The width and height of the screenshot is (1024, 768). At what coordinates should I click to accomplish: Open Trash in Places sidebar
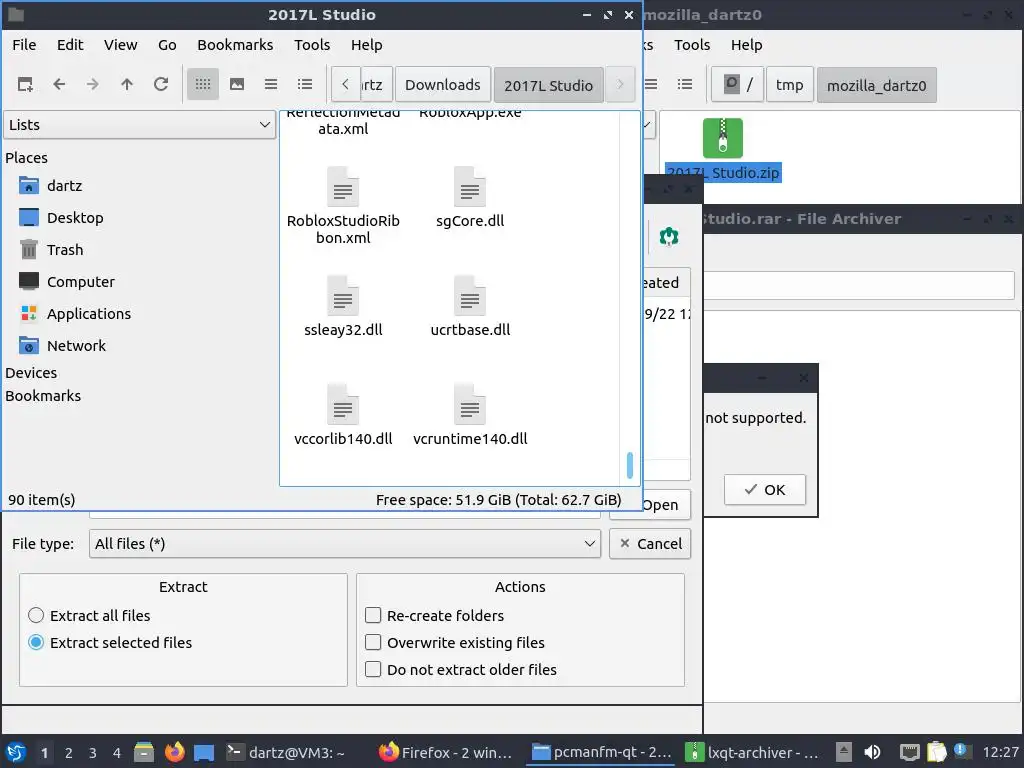[x=65, y=249]
